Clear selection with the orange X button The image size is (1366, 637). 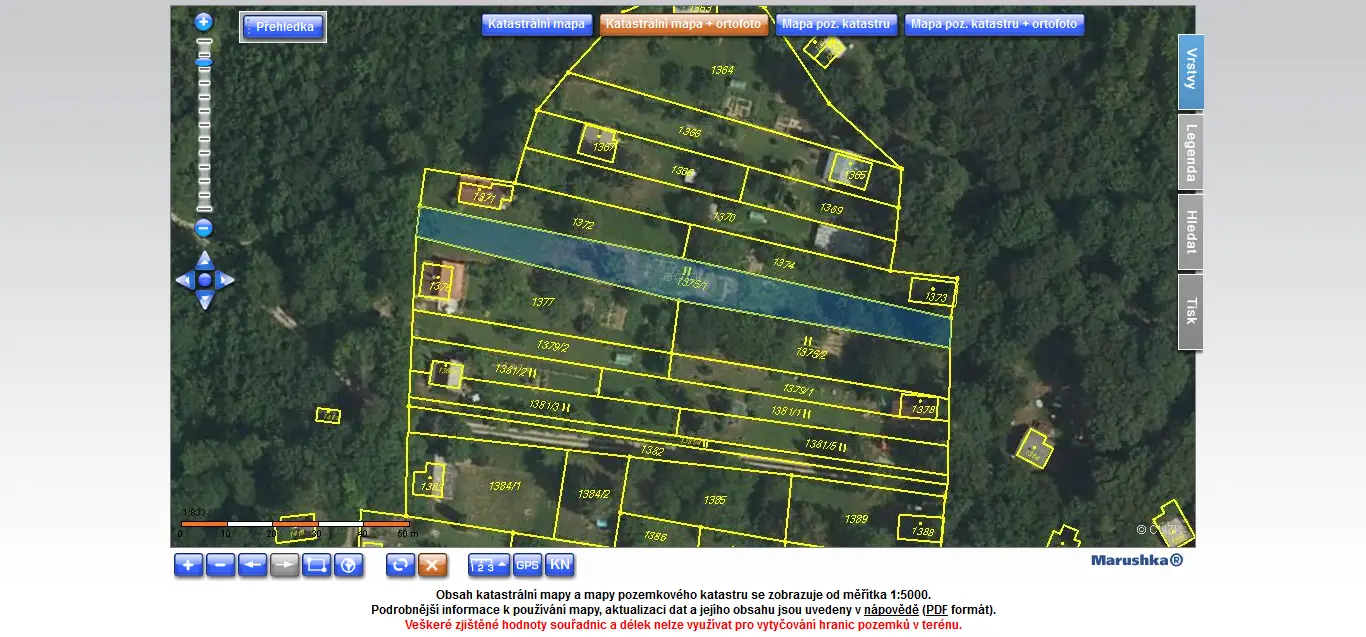click(x=432, y=565)
